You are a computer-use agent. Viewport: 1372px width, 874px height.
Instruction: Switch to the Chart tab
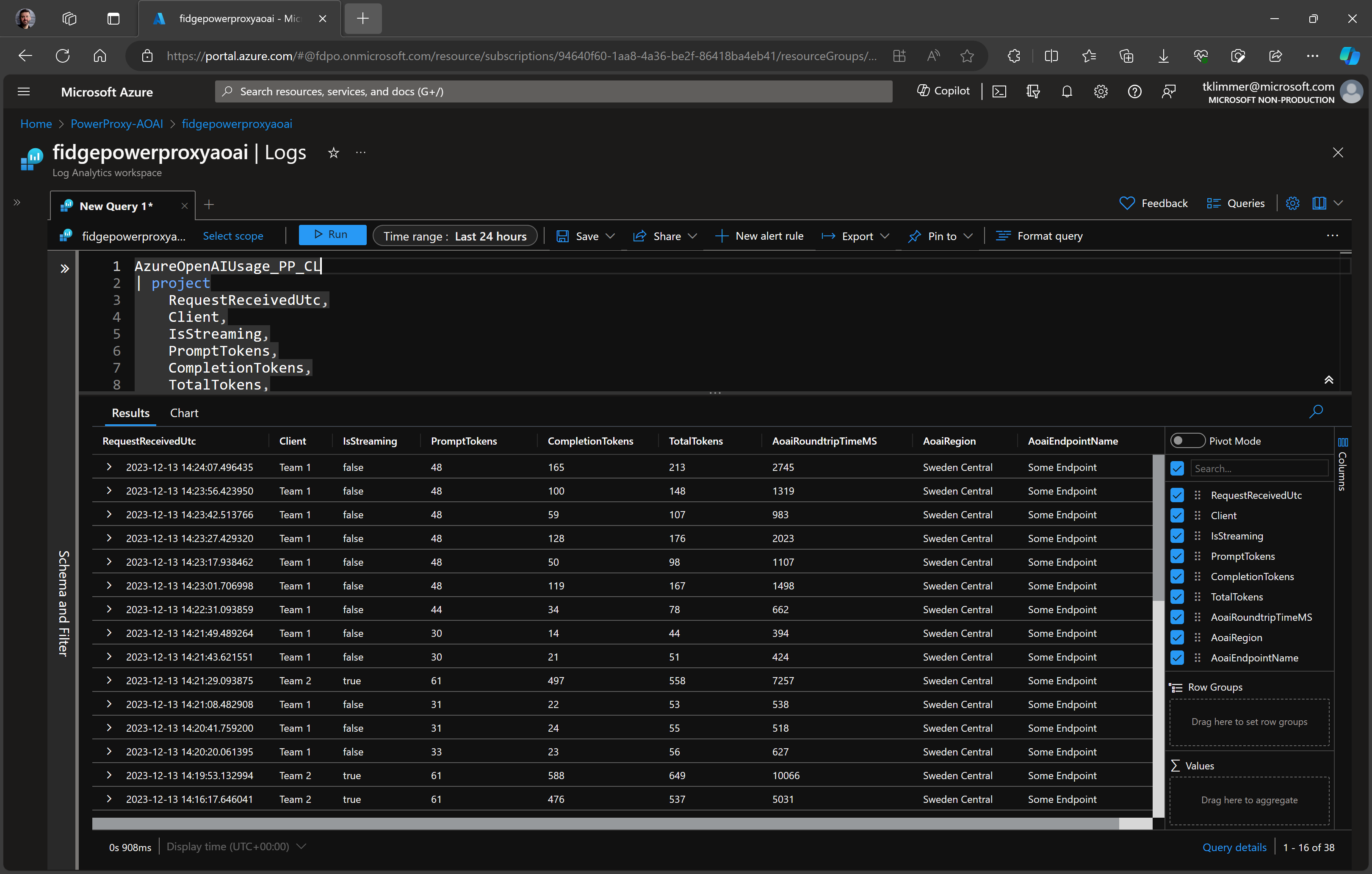point(183,413)
